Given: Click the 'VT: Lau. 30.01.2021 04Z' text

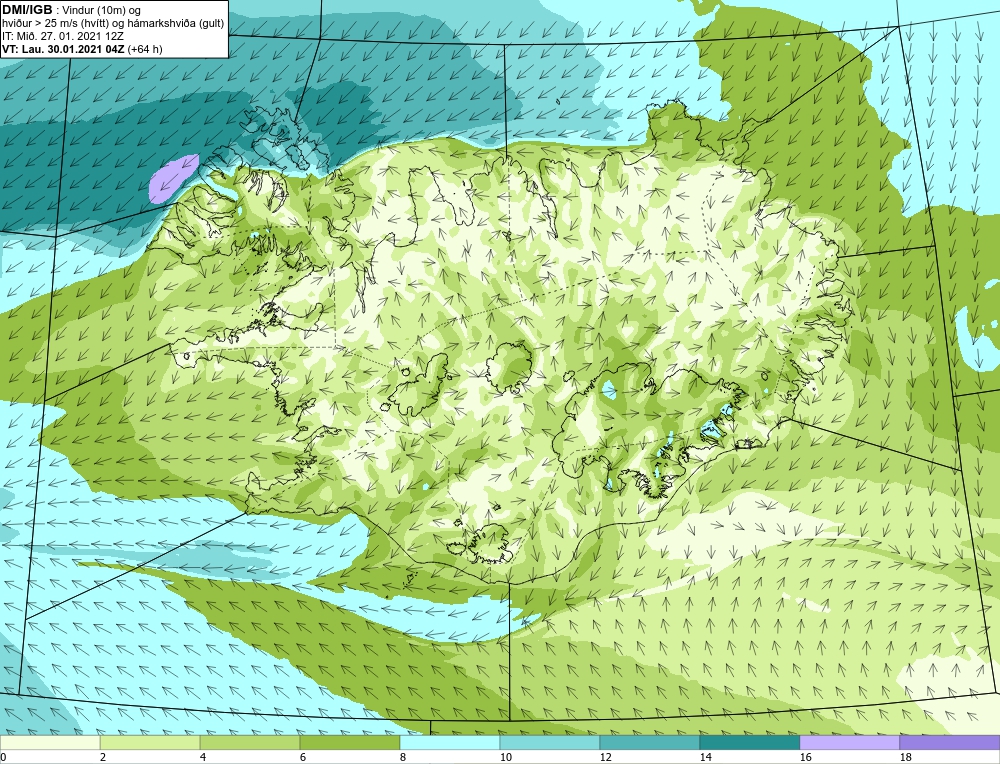Looking at the screenshot, I should tap(64, 49).
